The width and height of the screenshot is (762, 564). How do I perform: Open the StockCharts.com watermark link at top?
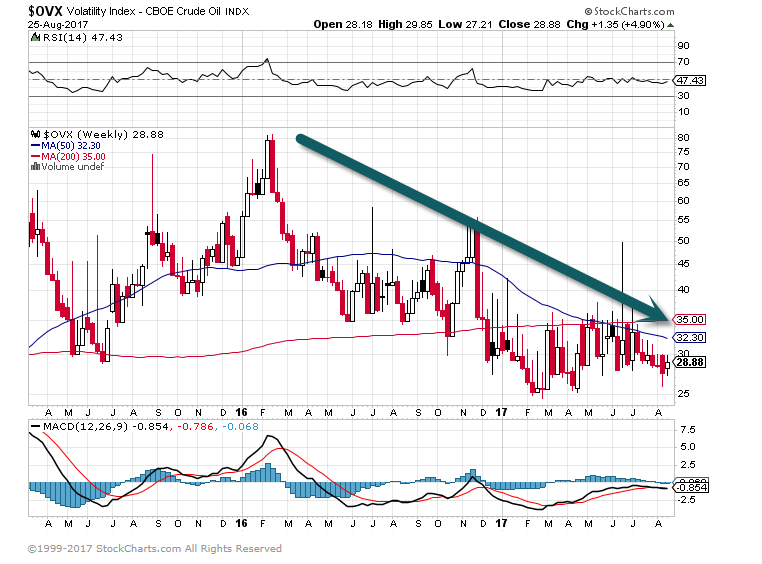pyautogui.click(x=629, y=11)
